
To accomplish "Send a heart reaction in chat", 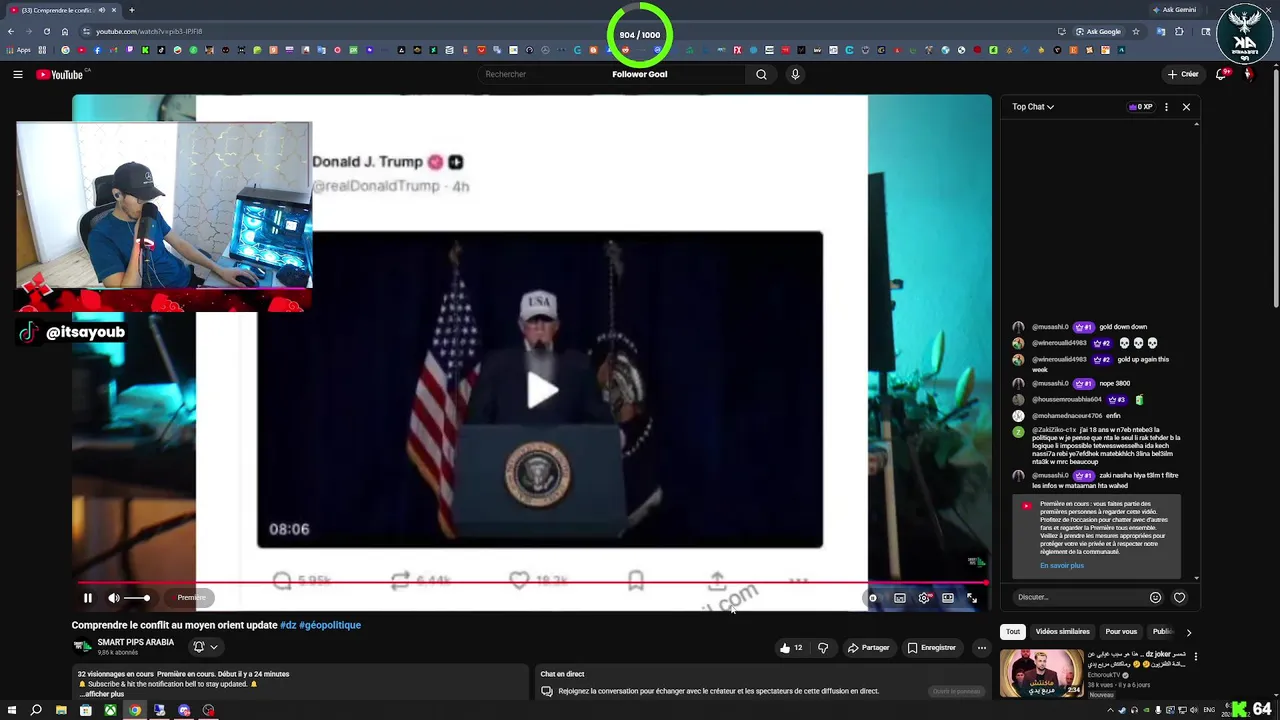I will 1179,597.
